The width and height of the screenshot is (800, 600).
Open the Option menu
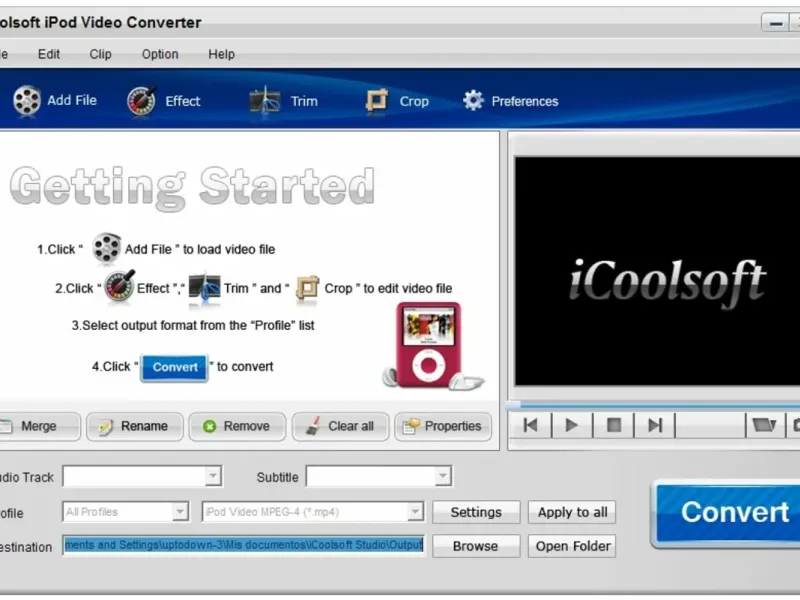pos(160,54)
